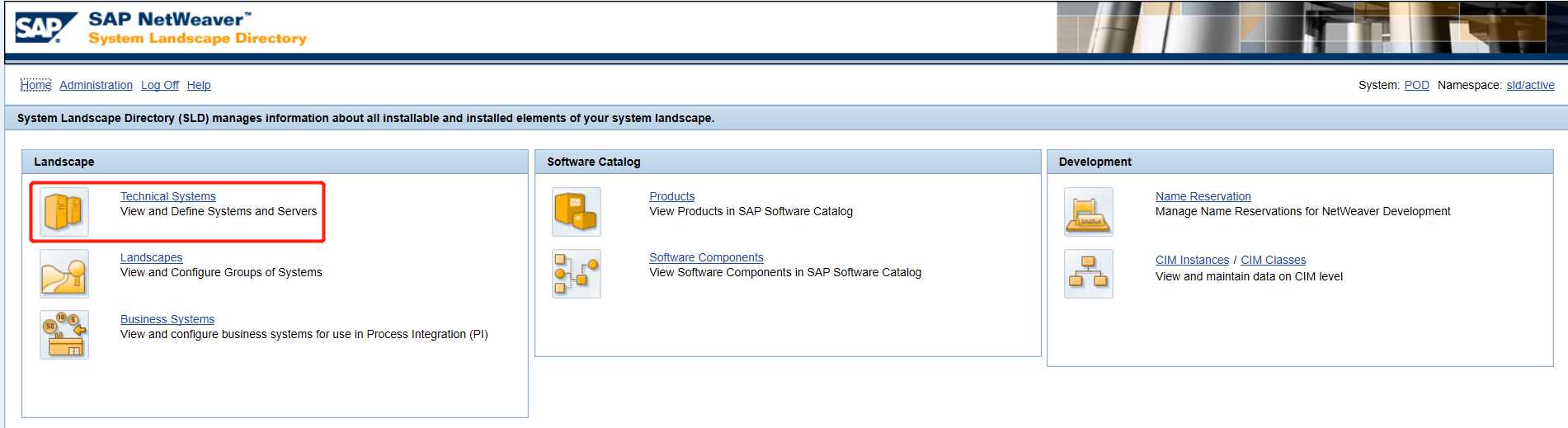Click 'Manage Name Reservations for NetWeaver Development' text

(x=1303, y=211)
